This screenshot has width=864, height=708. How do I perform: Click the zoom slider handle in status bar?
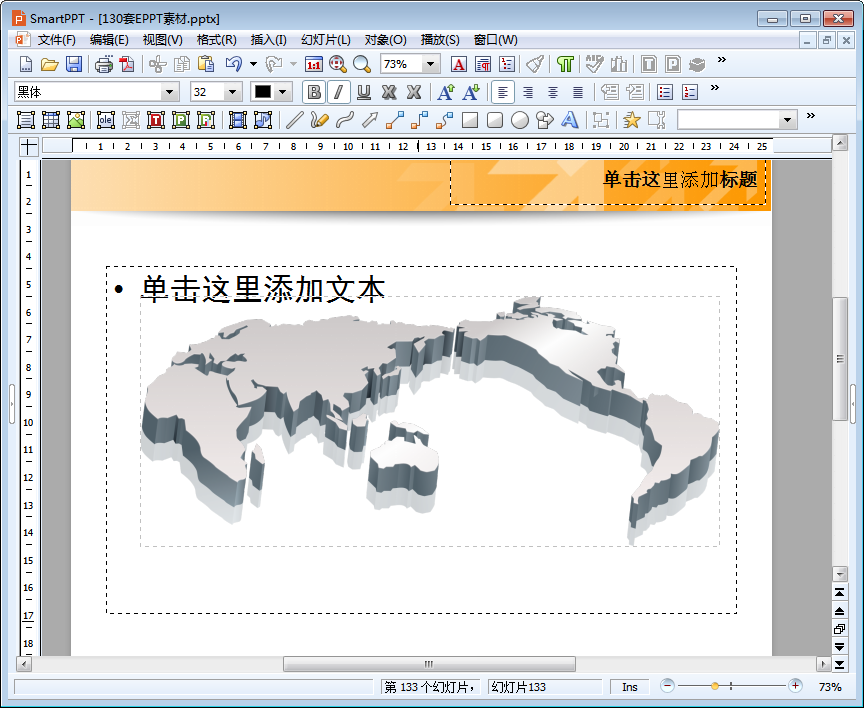click(x=715, y=686)
